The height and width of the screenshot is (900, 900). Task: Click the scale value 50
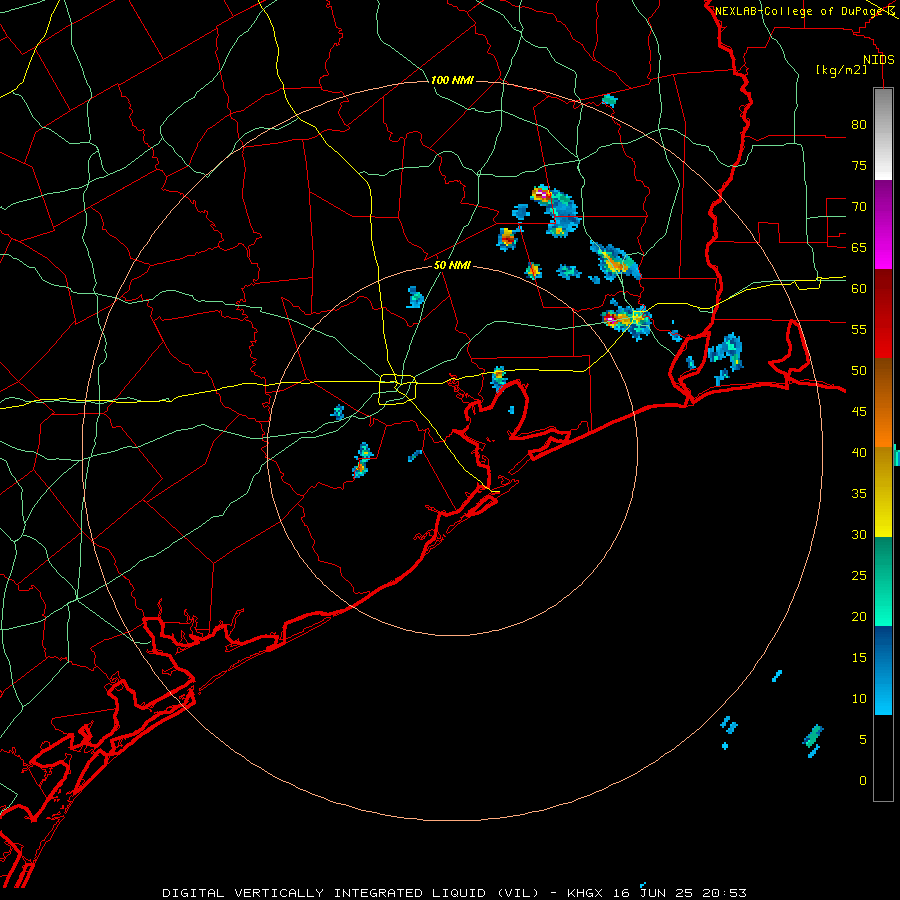click(859, 370)
